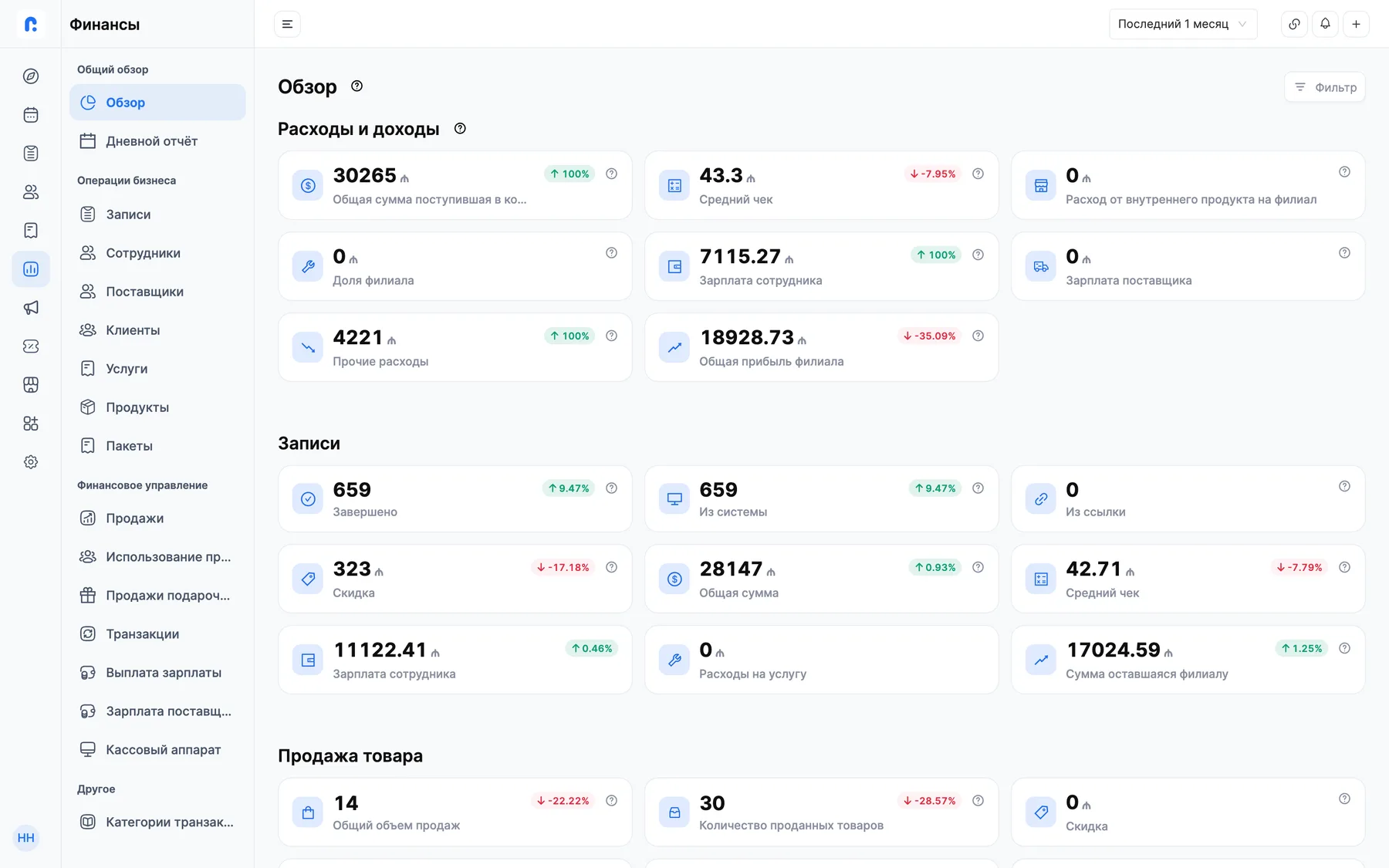Click help icon on Из ссылки card
Viewport: 1389px width, 868px height.
point(1344,486)
